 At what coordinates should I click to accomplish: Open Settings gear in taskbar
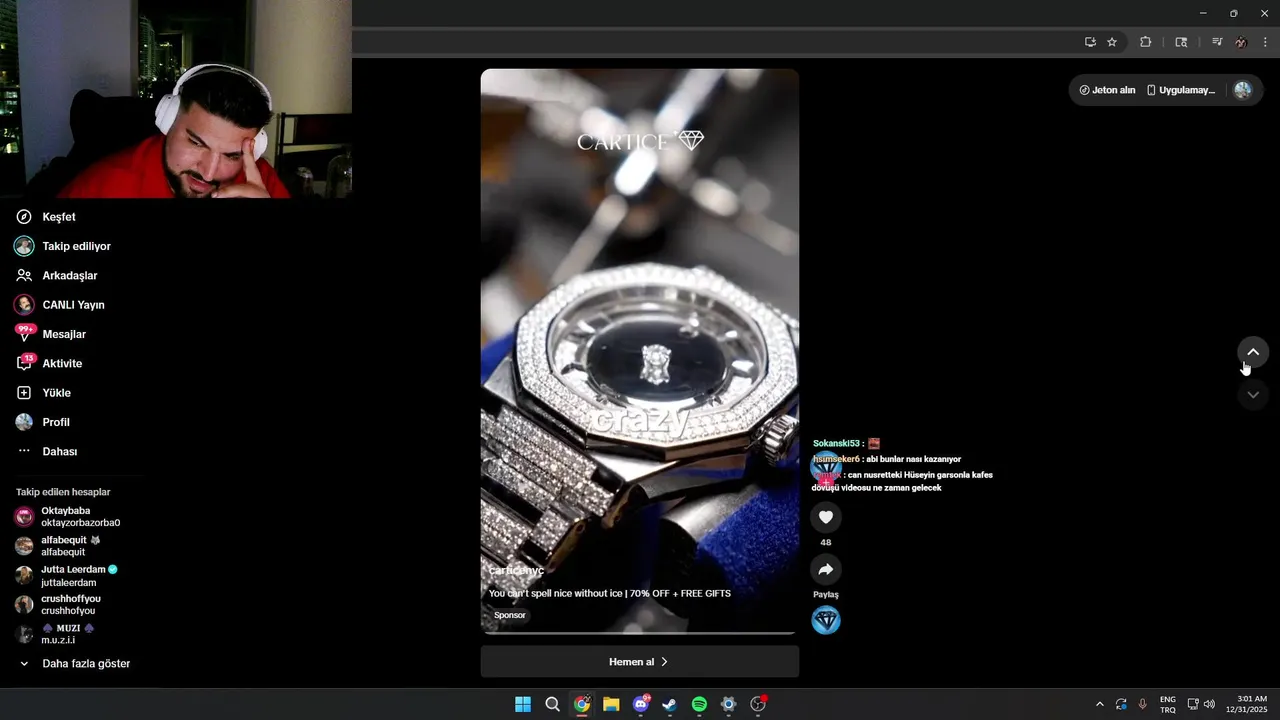pos(729,704)
